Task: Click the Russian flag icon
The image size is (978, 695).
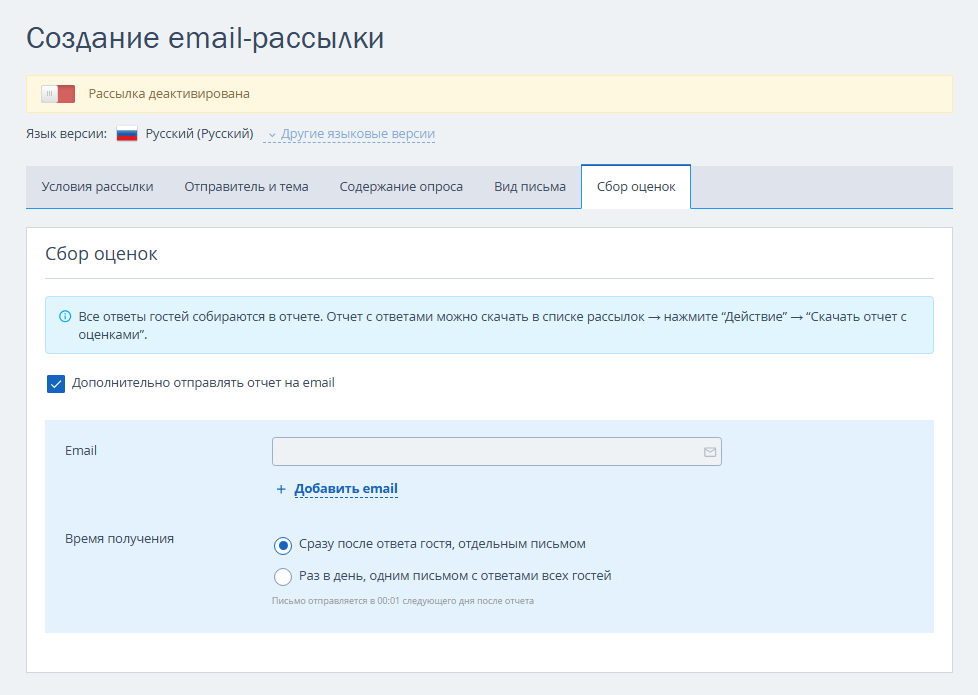Action: point(127,134)
